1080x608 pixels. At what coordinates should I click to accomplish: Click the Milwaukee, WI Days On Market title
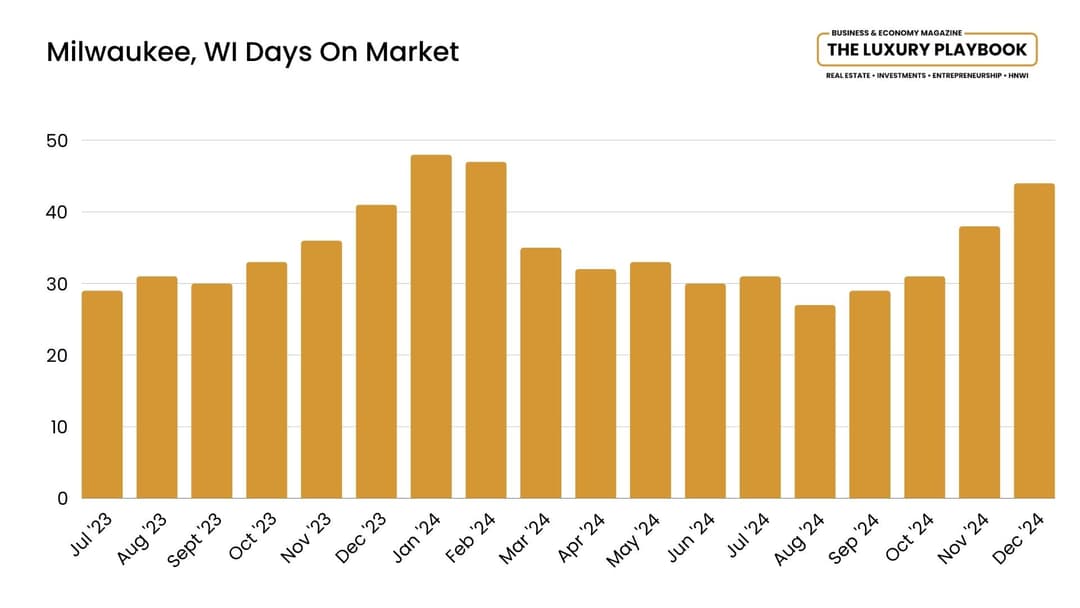click(252, 53)
